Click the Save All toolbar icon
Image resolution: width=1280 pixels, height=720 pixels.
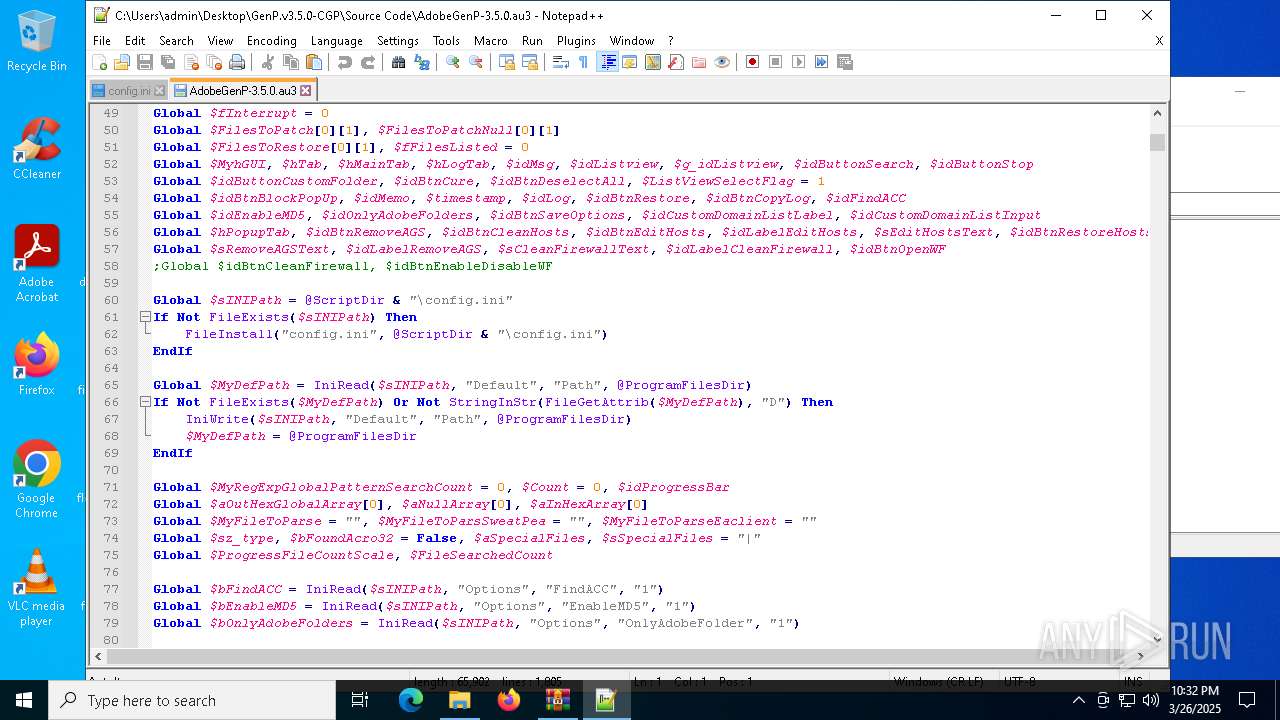pyautogui.click(x=168, y=62)
